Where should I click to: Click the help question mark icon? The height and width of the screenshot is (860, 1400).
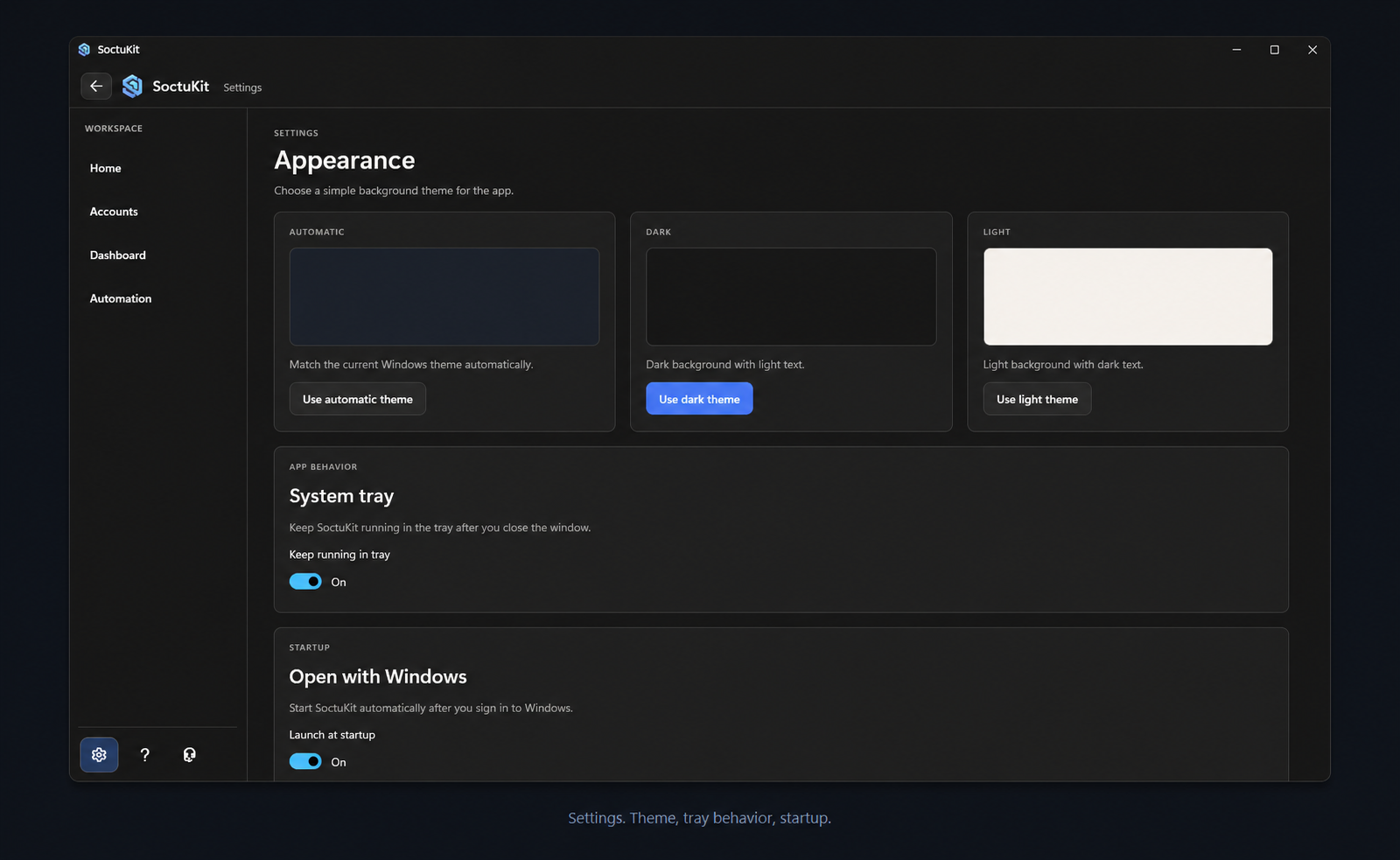tap(144, 754)
